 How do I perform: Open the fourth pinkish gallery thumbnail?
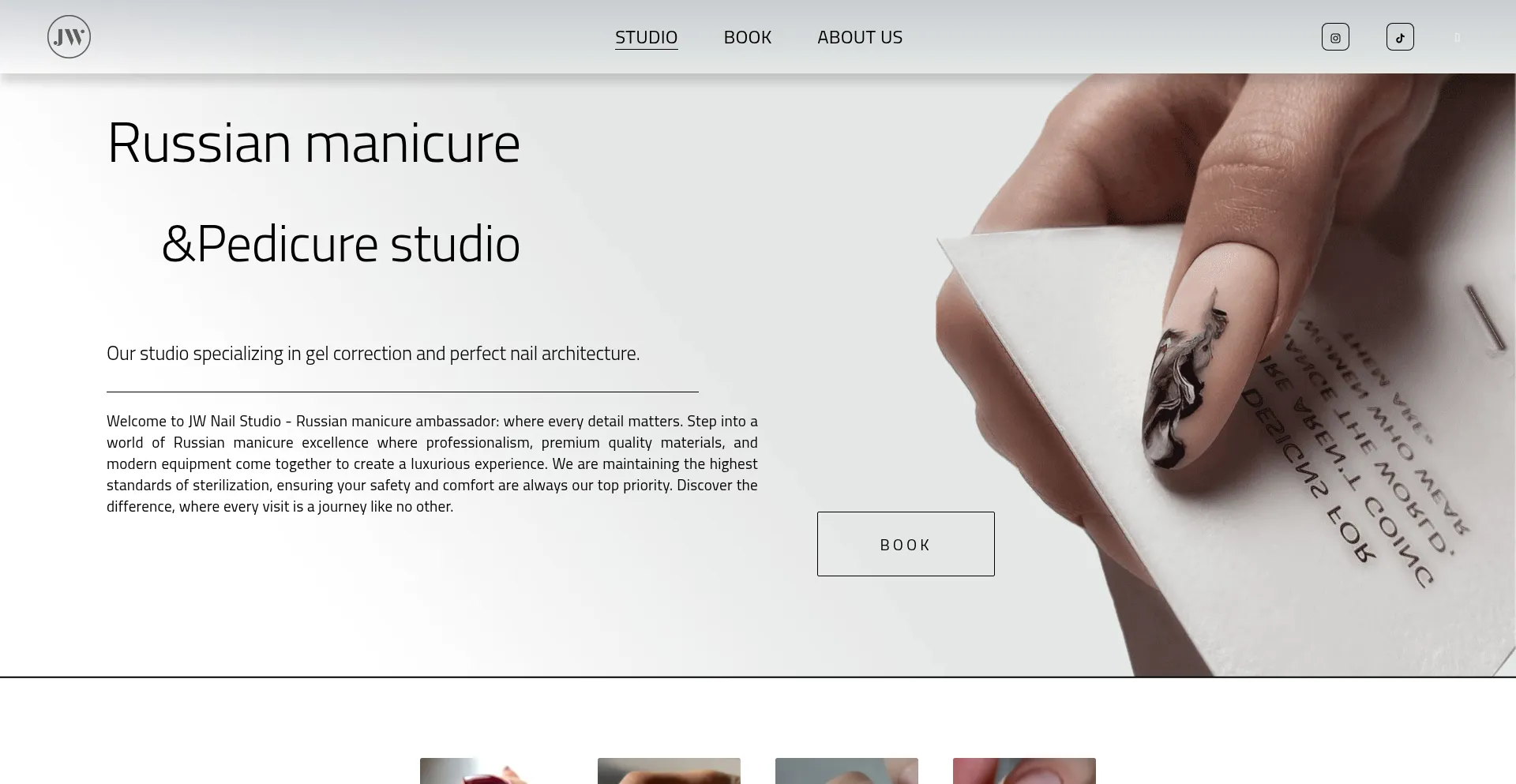pyautogui.click(x=1024, y=771)
